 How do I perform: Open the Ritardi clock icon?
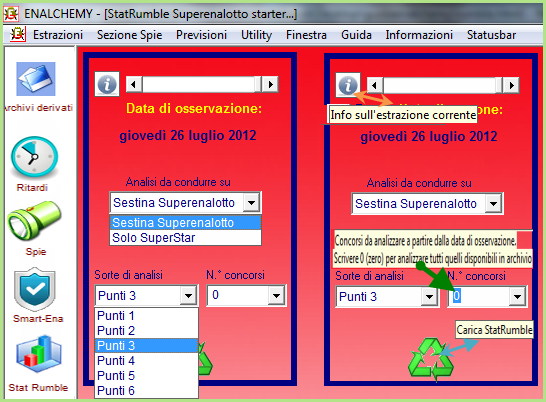(34, 157)
